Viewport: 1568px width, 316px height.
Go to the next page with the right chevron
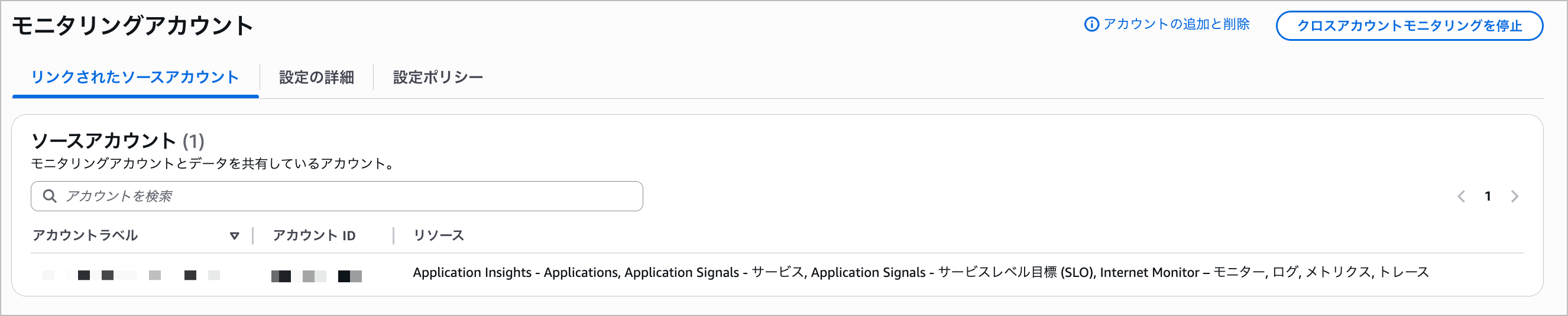coord(1514,196)
